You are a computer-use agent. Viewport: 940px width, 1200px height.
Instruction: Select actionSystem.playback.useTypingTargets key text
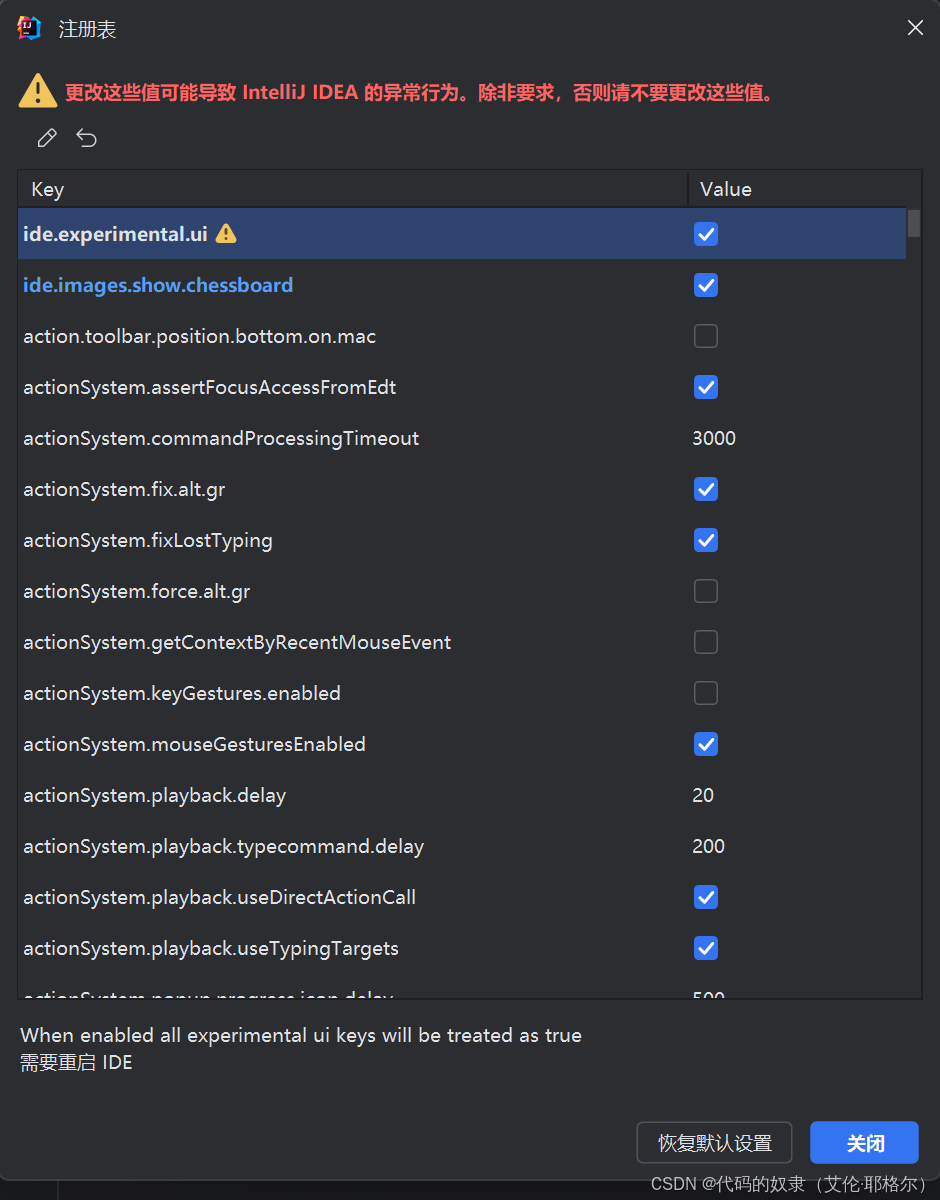tap(211, 948)
